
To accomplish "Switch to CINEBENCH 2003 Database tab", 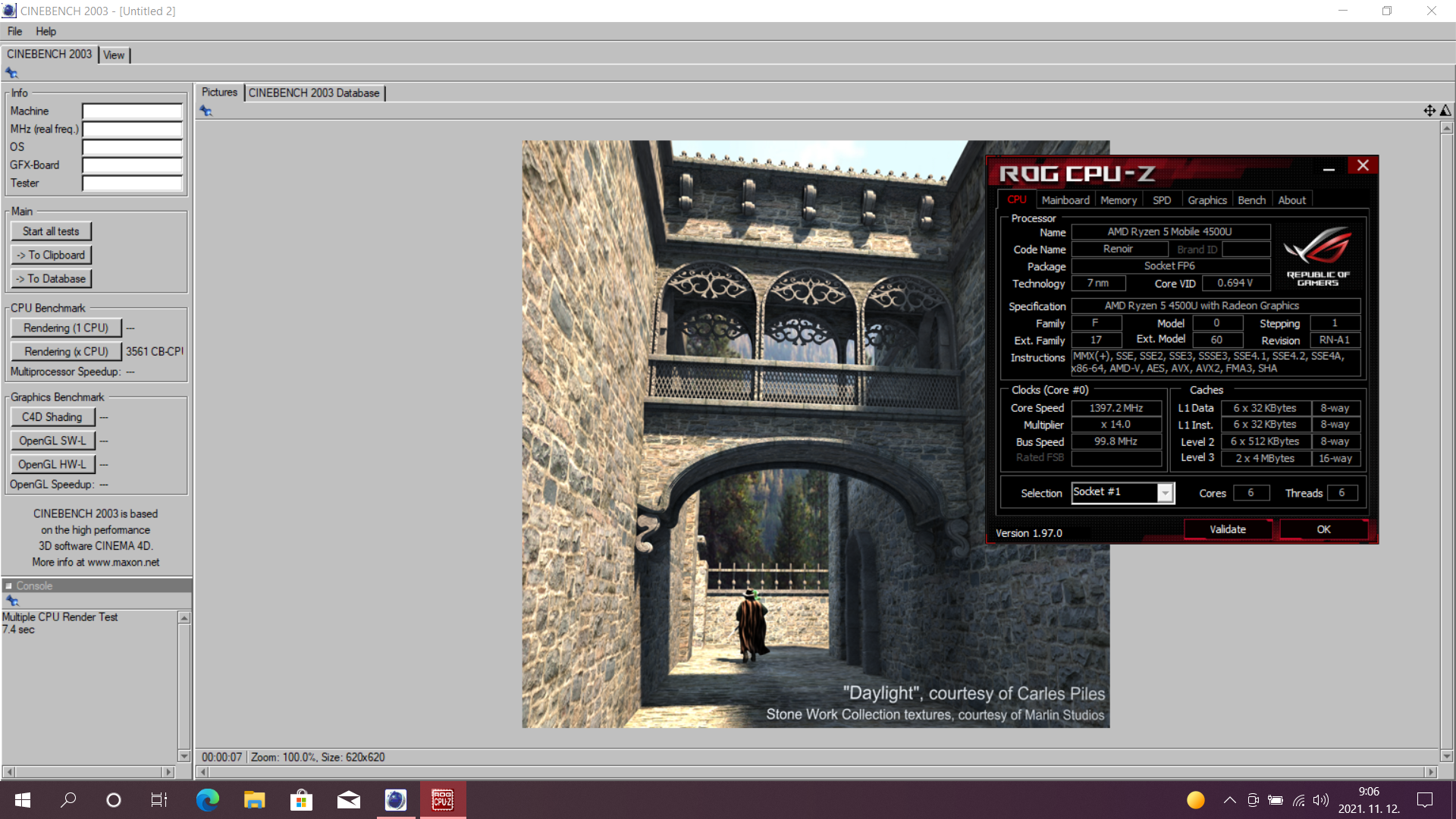I will (x=314, y=93).
